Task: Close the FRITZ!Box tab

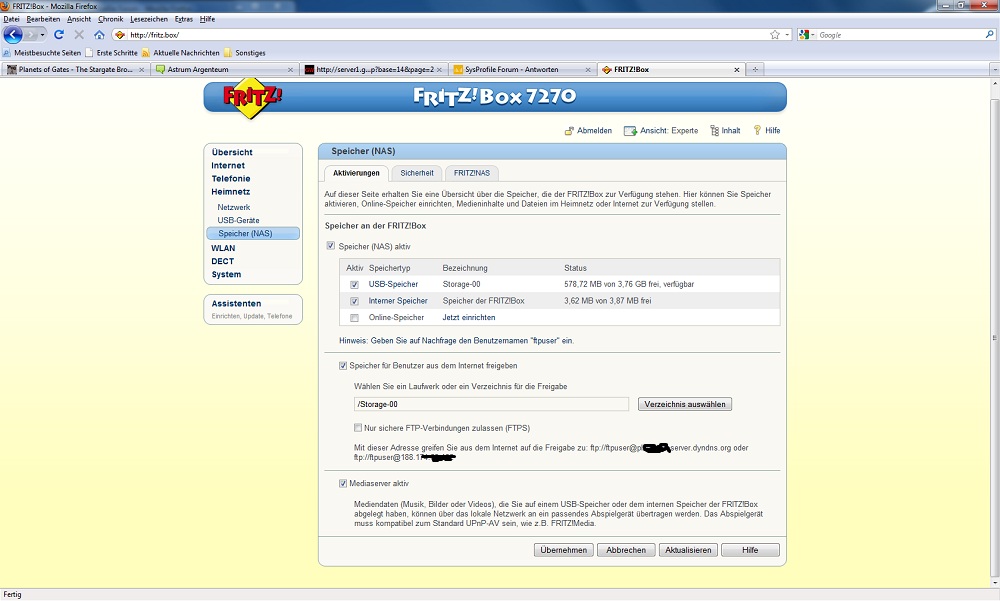Action: [x=737, y=70]
